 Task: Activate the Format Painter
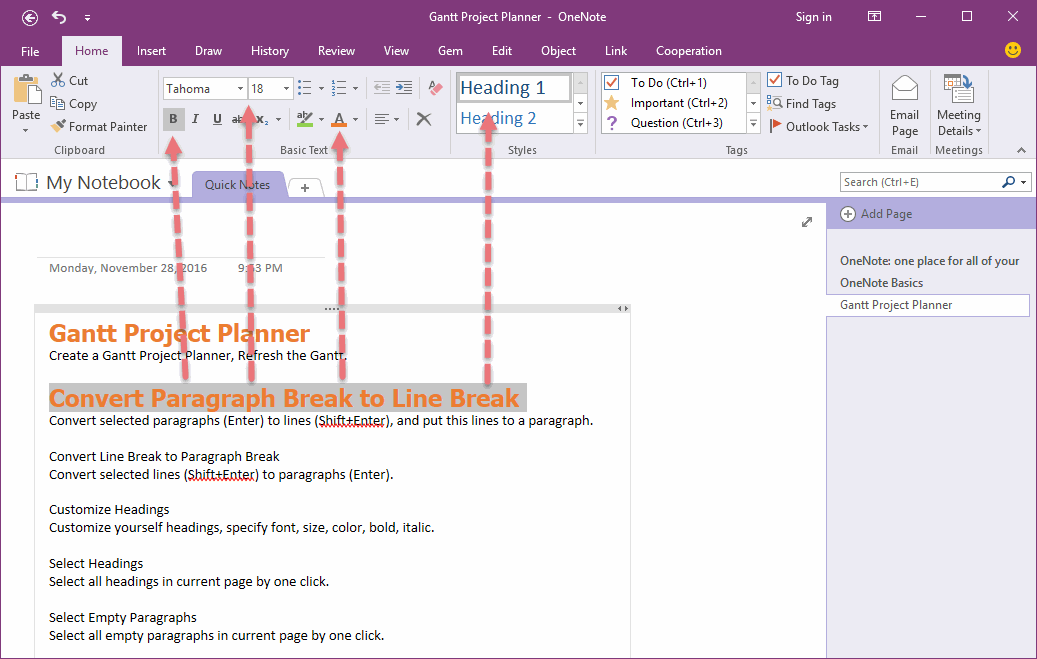click(x=99, y=126)
